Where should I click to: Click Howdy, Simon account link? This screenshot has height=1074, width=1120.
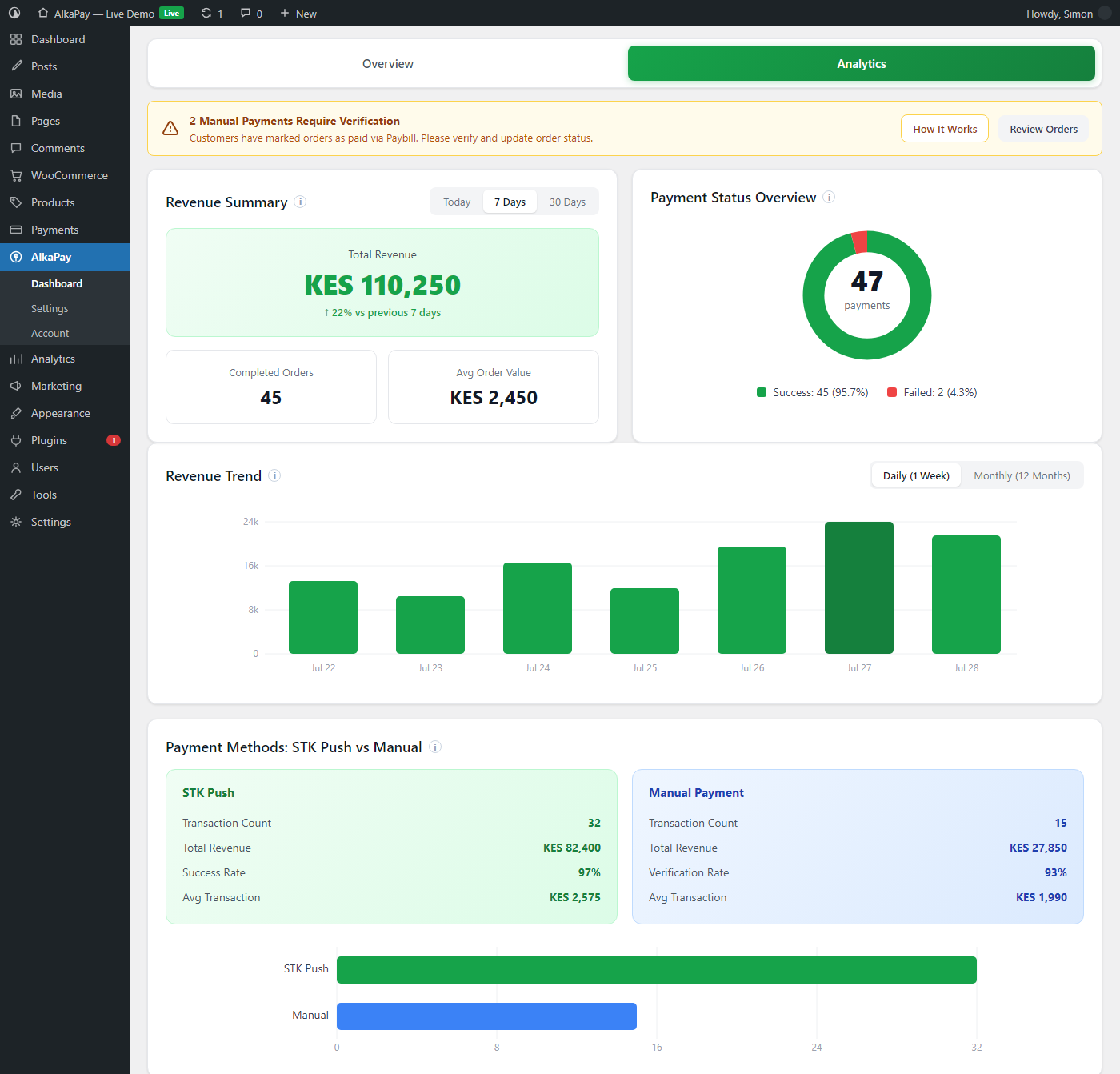click(x=1059, y=14)
